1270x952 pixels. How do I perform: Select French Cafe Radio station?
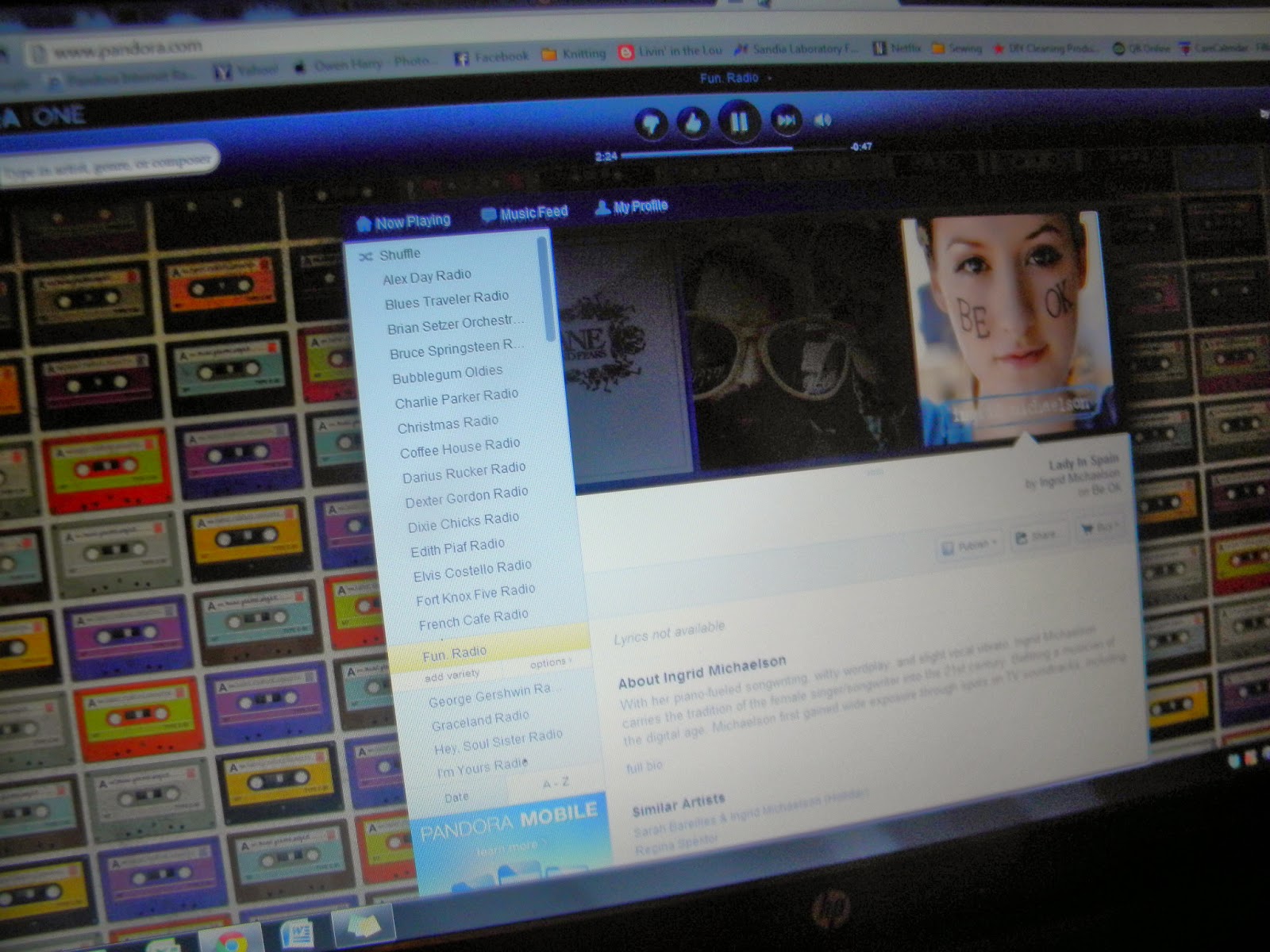point(473,620)
